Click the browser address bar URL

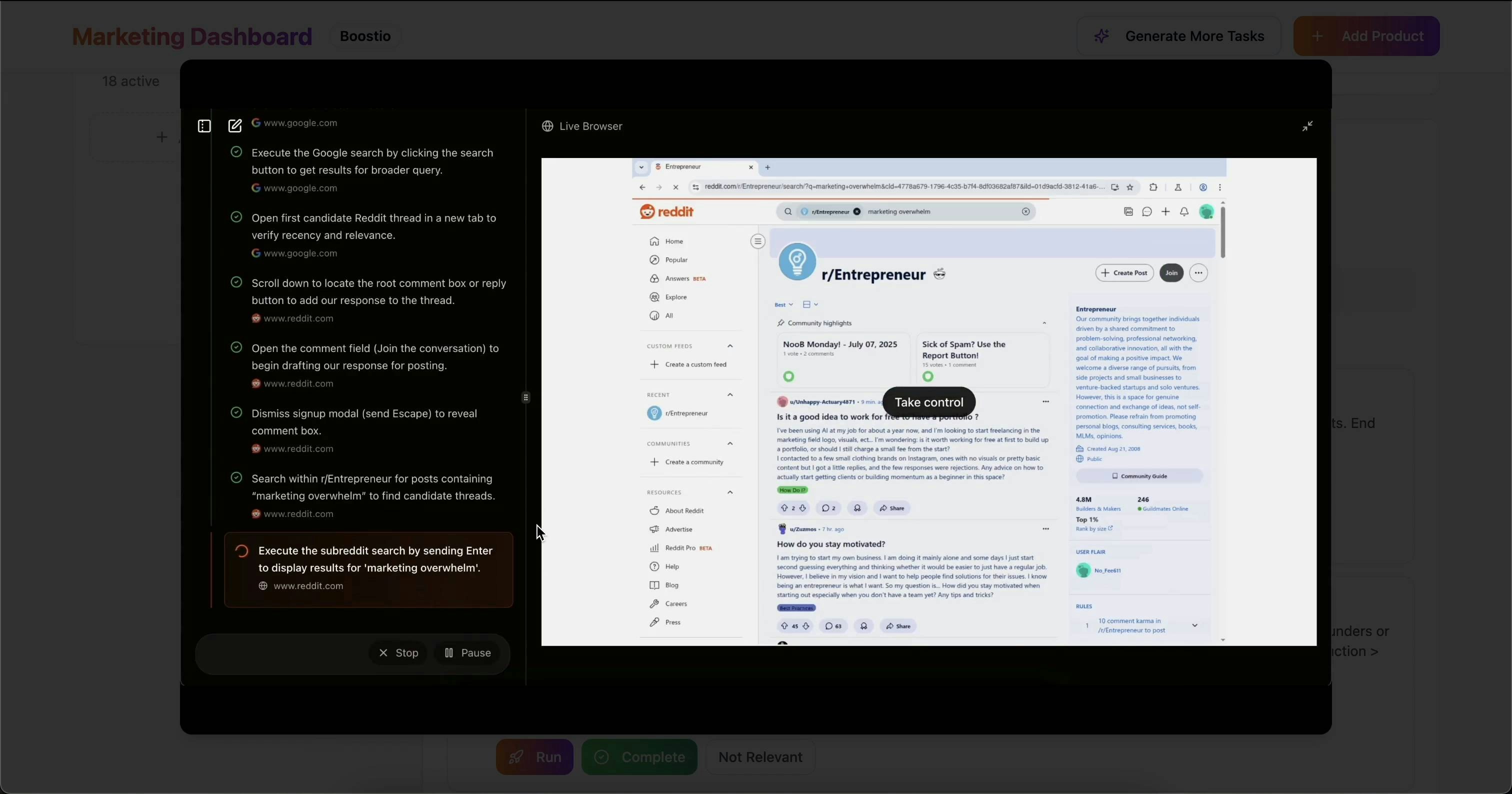[904, 186]
